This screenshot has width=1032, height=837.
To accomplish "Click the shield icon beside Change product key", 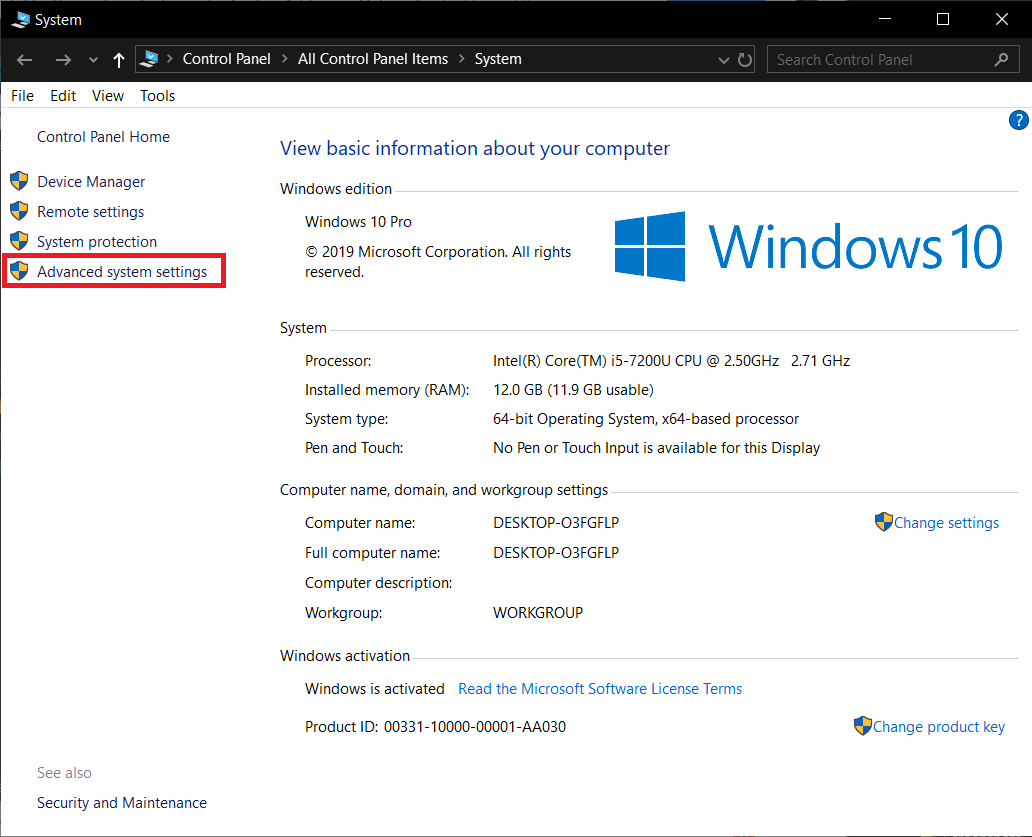I will pos(861,725).
